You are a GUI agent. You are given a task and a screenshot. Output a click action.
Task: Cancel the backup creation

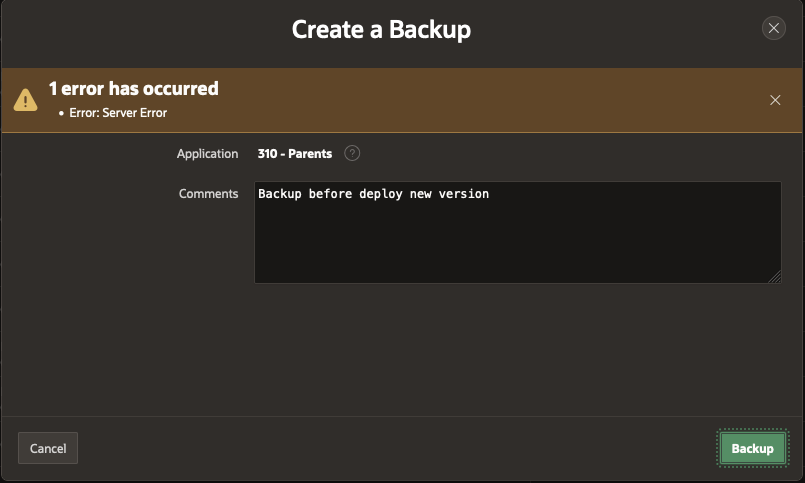[48, 449]
